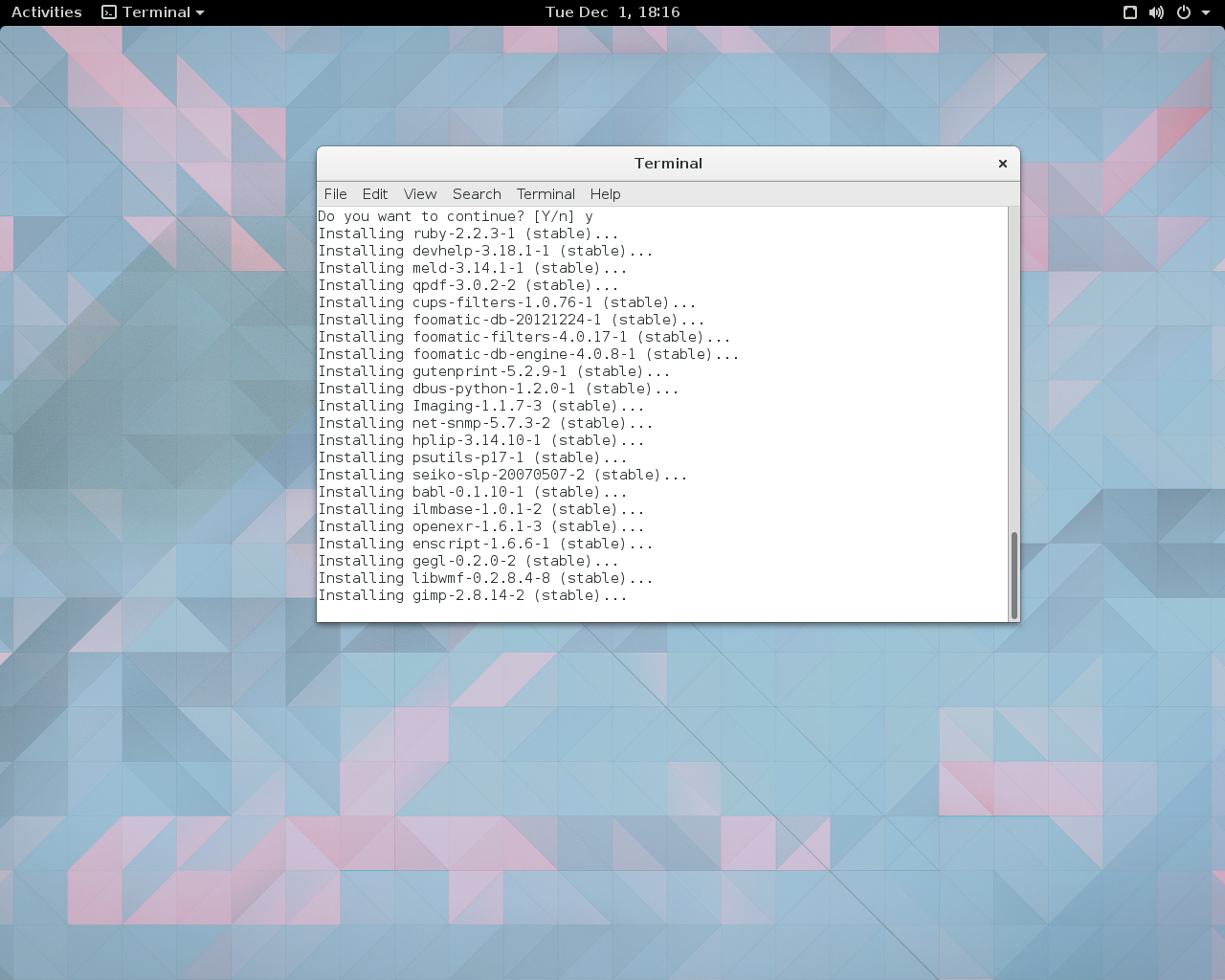
Task: Click the 'Installing meld-3.14.1-1' line
Action: (473, 268)
